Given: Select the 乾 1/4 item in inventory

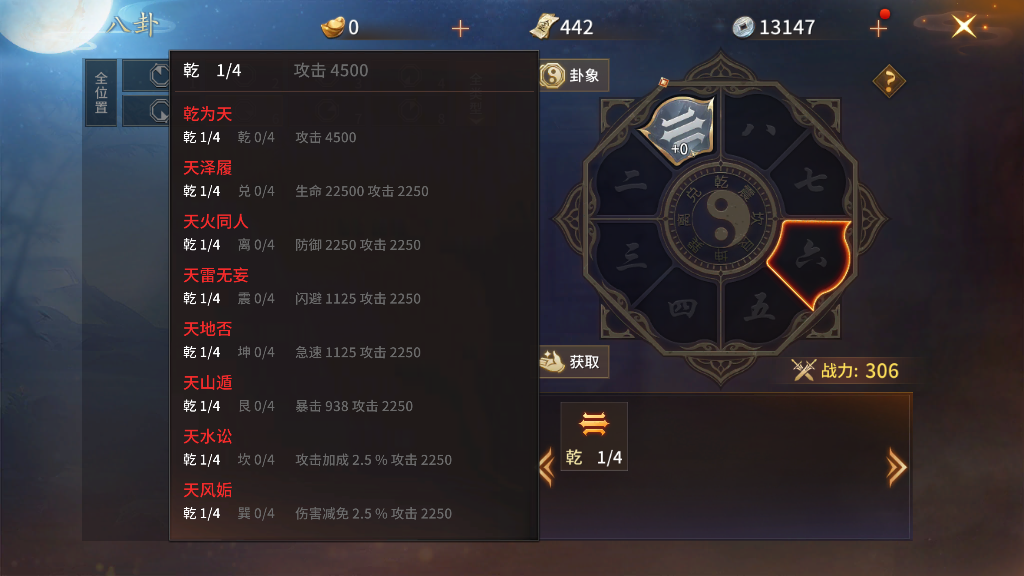Looking at the screenshot, I should [594, 436].
